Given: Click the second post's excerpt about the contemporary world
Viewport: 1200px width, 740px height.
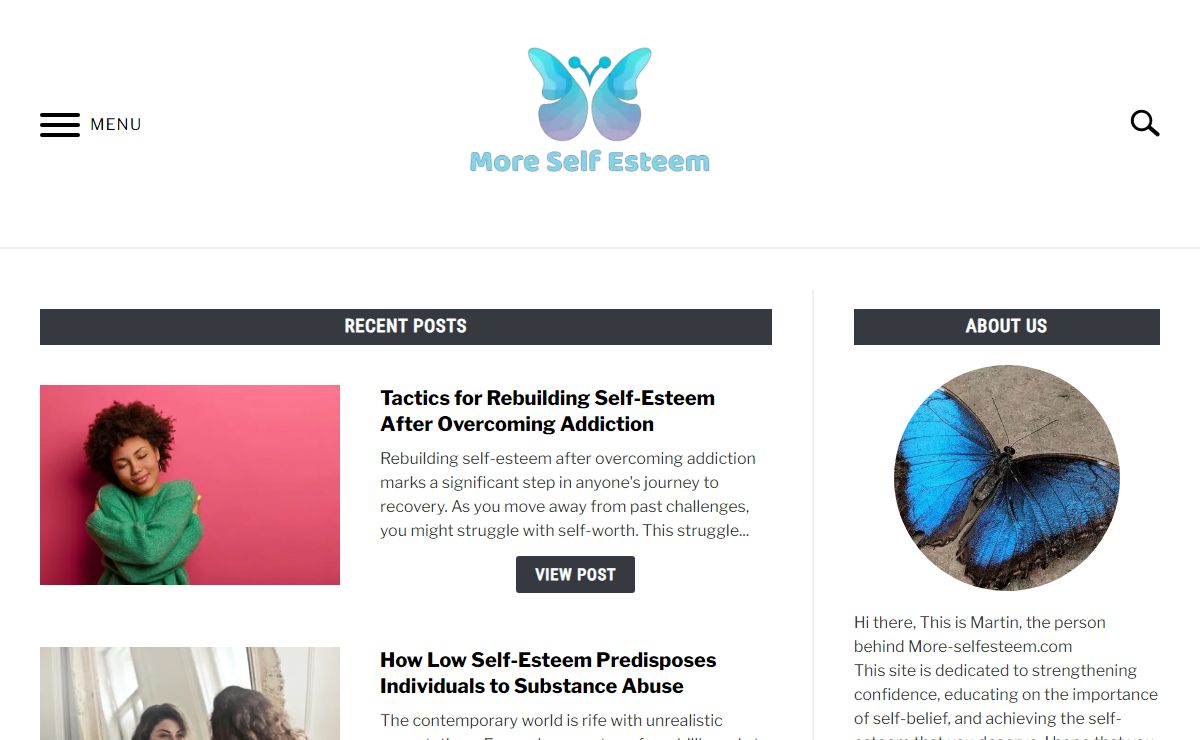Looking at the screenshot, I should (x=568, y=728).
